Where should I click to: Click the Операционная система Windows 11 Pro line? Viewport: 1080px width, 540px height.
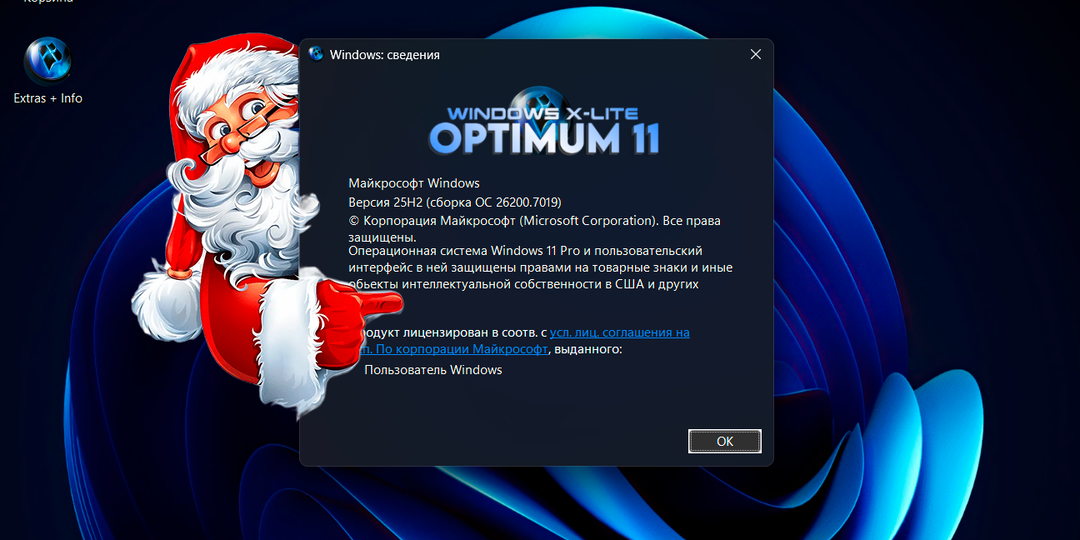point(526,251)
